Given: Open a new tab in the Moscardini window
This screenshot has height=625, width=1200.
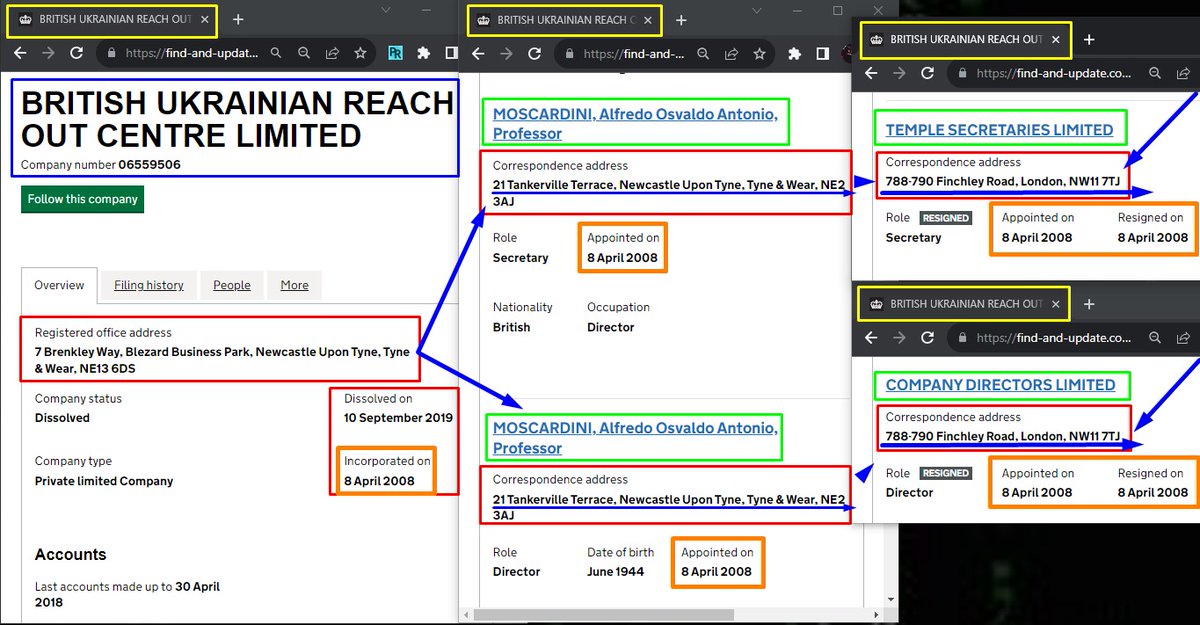Looking at the screenshot, I should click(681, 20).
